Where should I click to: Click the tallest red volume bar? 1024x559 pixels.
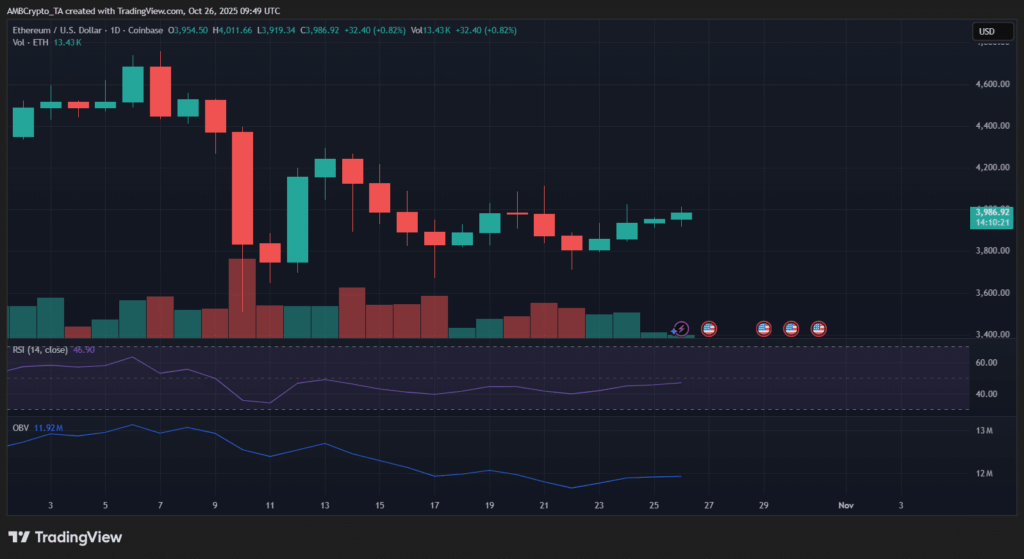242,297
